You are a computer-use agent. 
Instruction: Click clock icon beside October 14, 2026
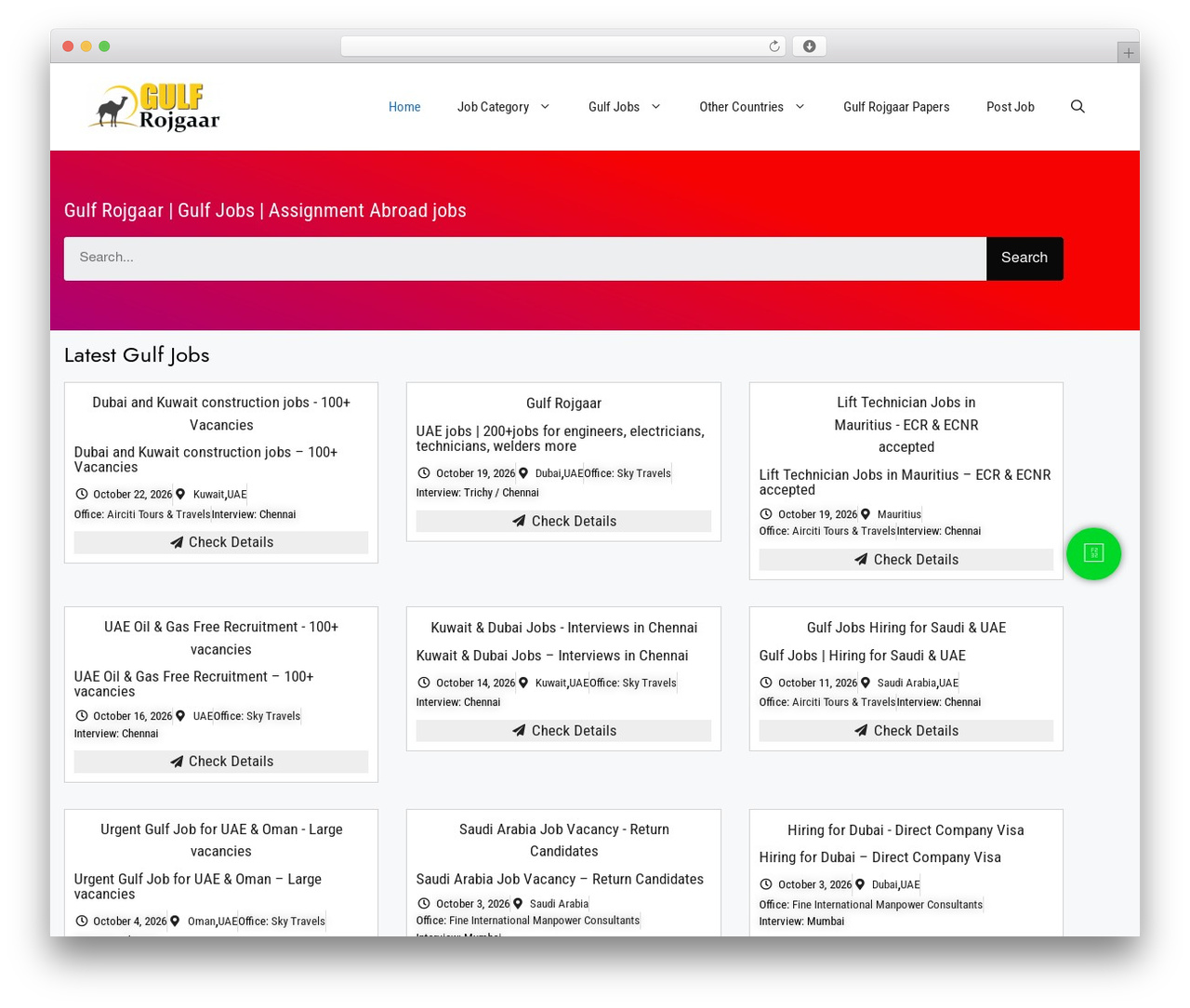pos(424,683)
